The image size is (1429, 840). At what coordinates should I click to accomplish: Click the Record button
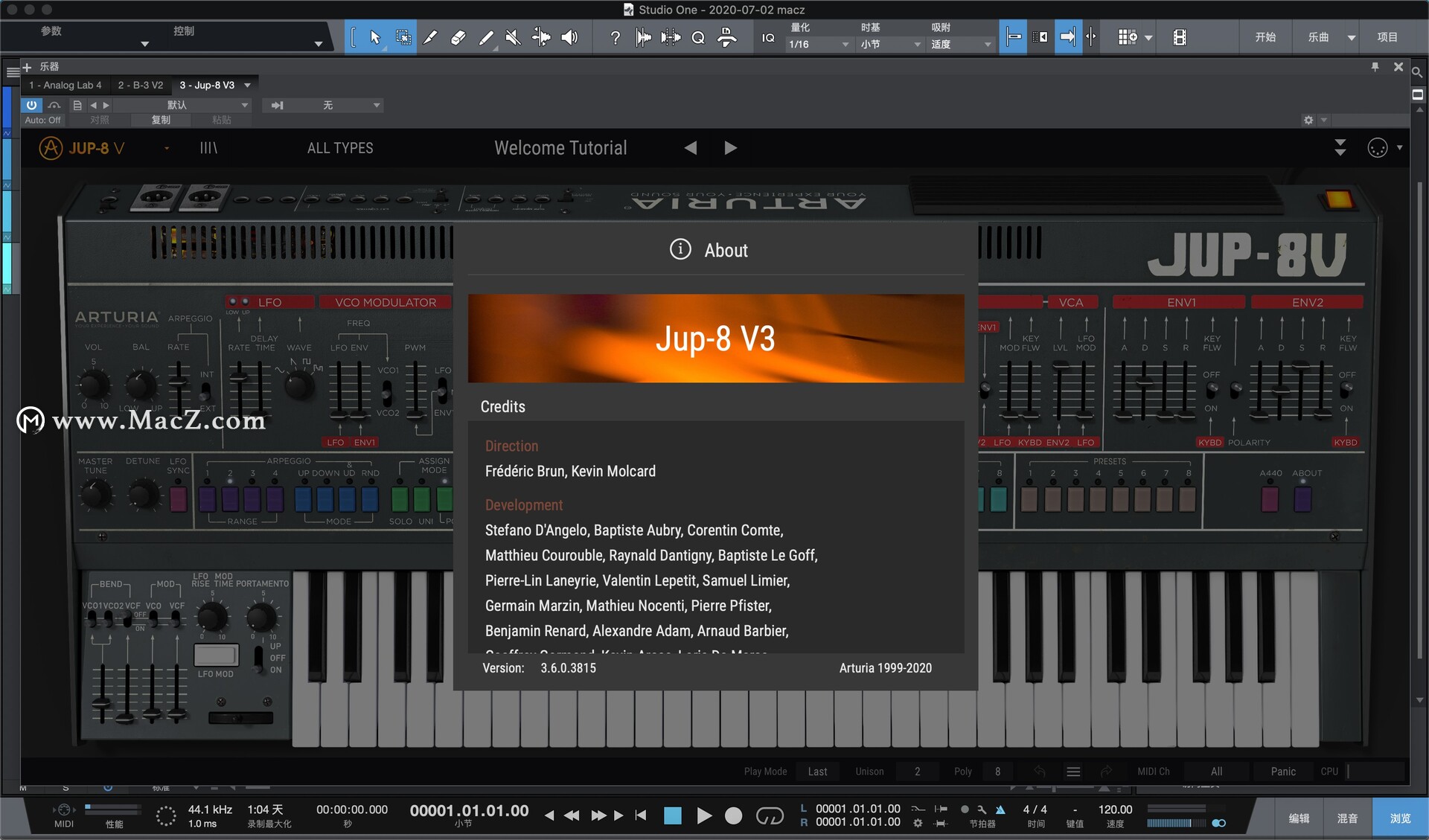click(733, 815)
